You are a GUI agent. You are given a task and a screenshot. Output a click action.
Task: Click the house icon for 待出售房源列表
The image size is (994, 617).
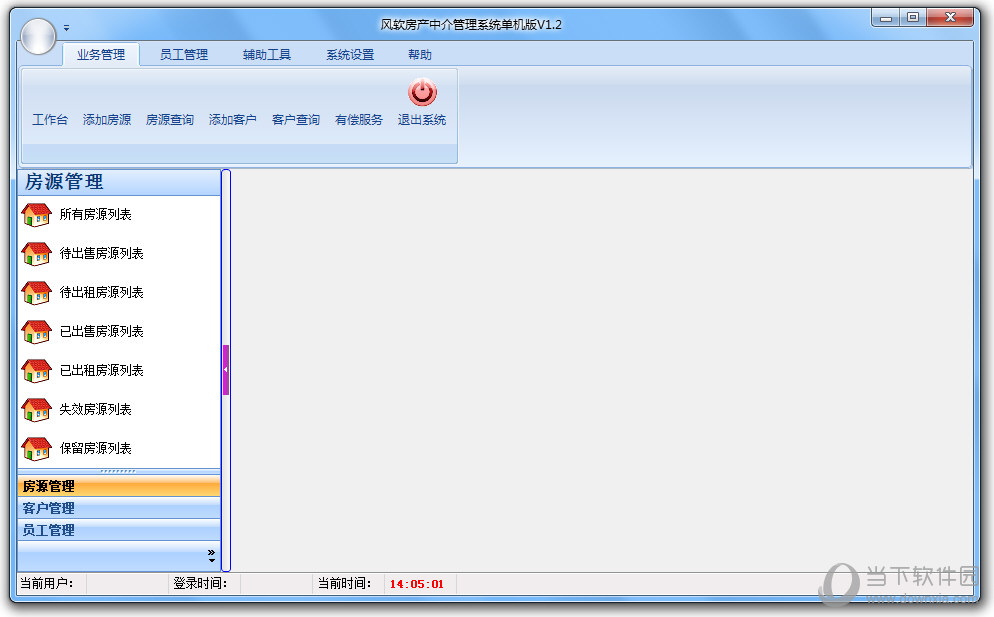tap(36, 254)
